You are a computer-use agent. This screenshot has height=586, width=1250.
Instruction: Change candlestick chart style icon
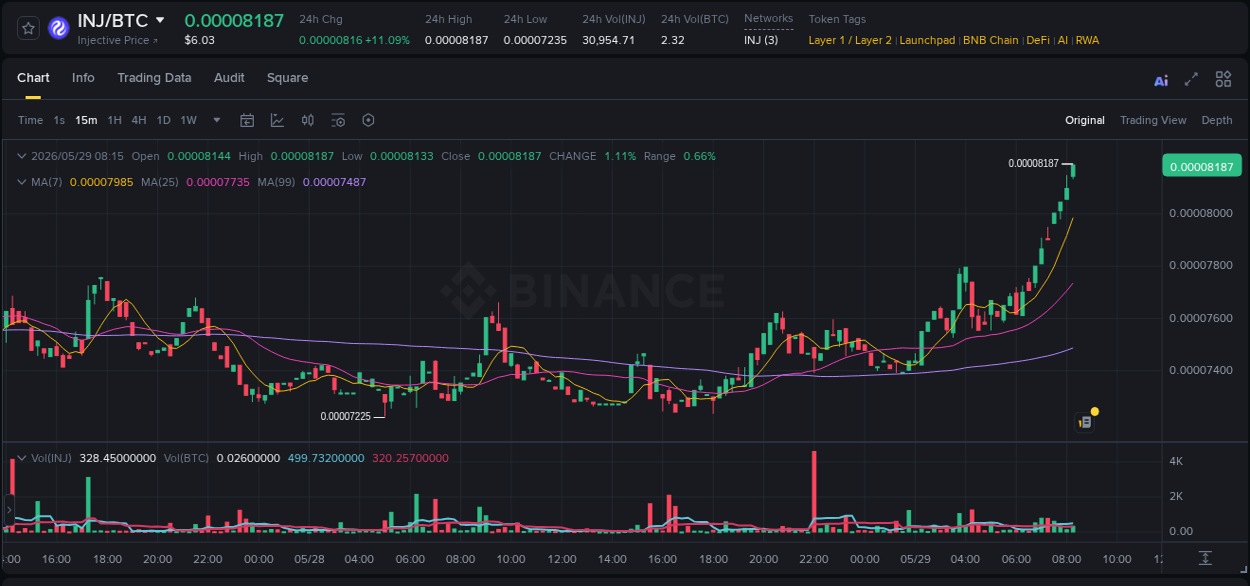click(308, 120)
